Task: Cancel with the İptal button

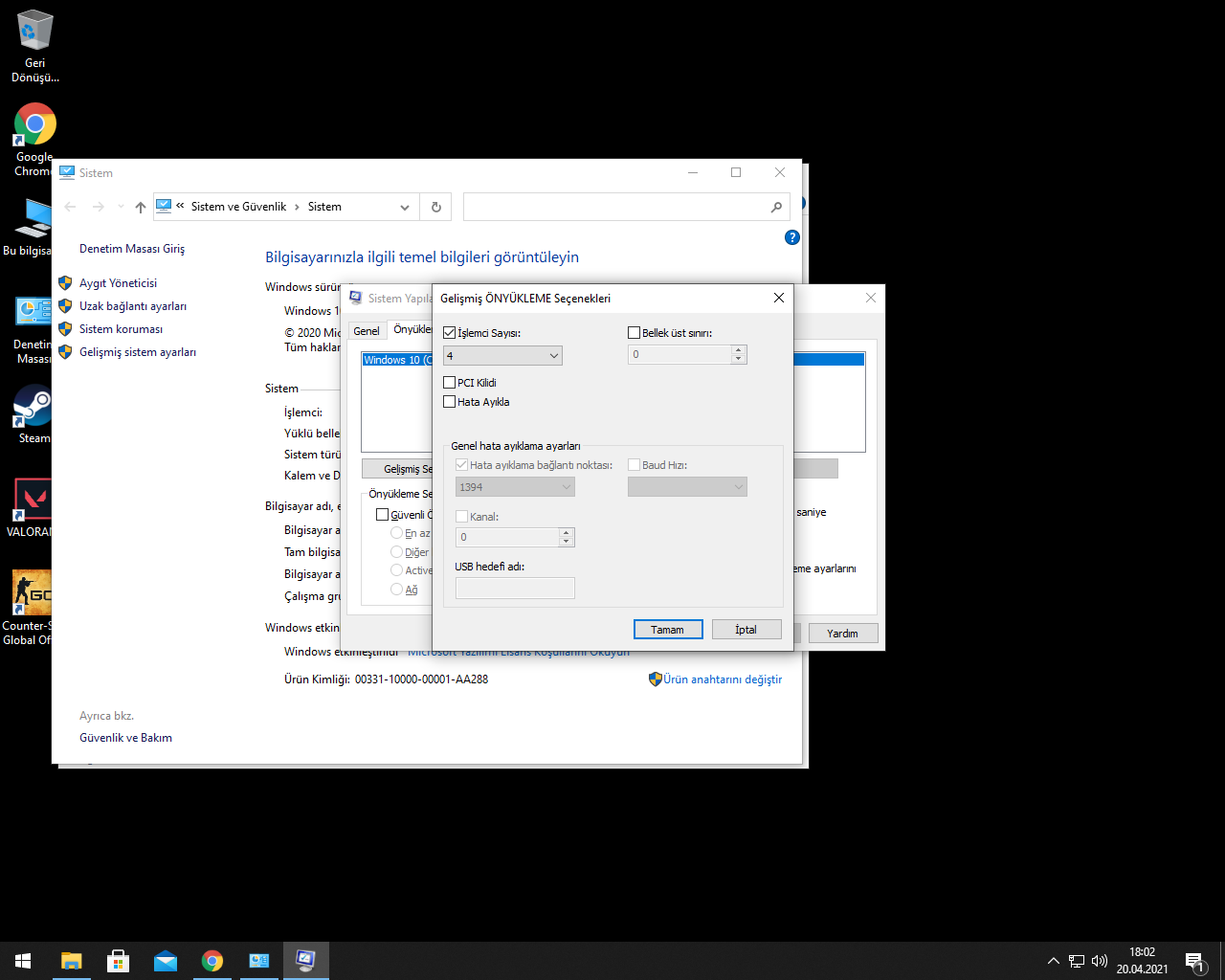Action: coord(746,630)
